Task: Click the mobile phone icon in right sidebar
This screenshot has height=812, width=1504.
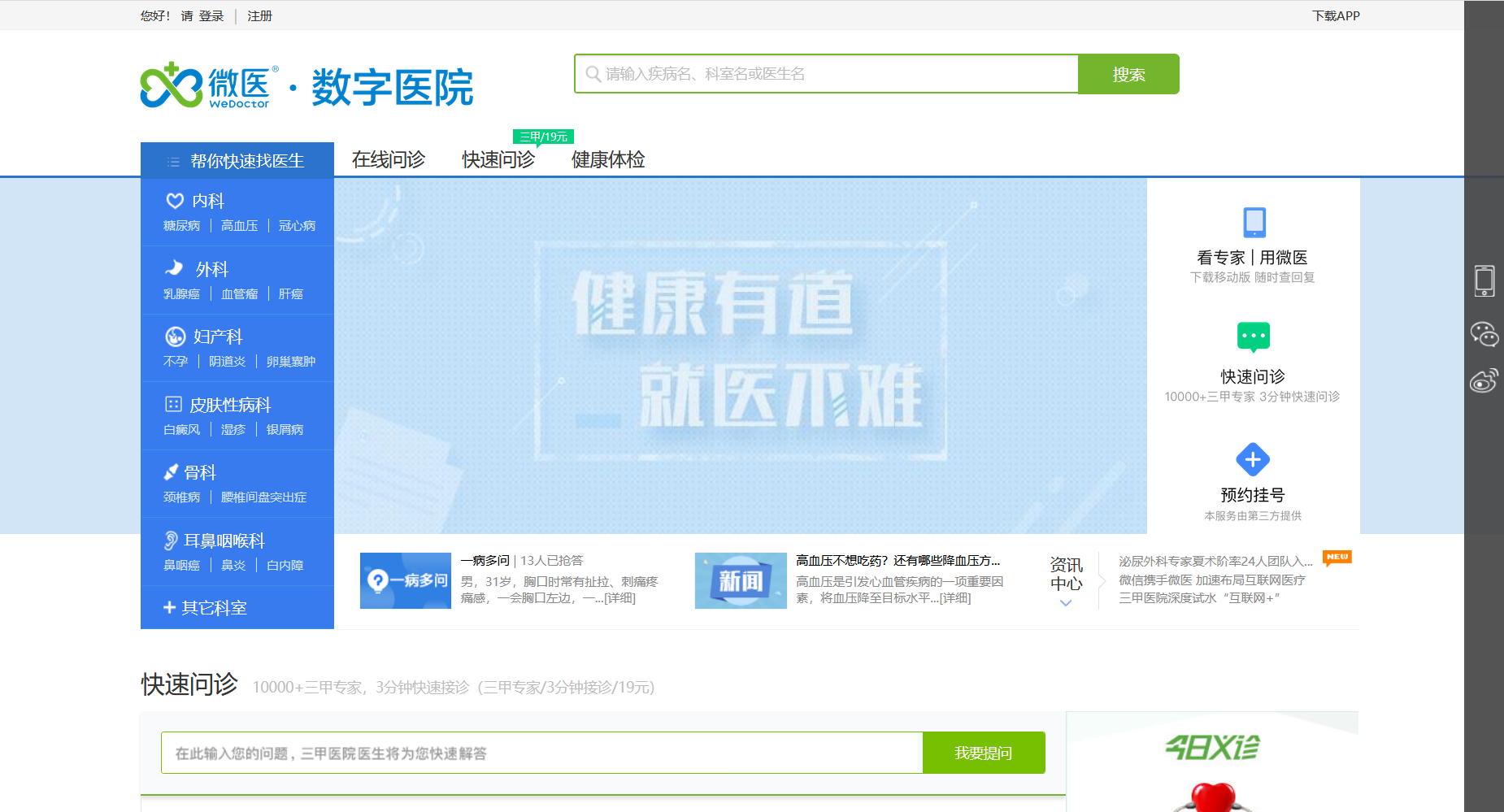Action: click(x=1484, y=281)
